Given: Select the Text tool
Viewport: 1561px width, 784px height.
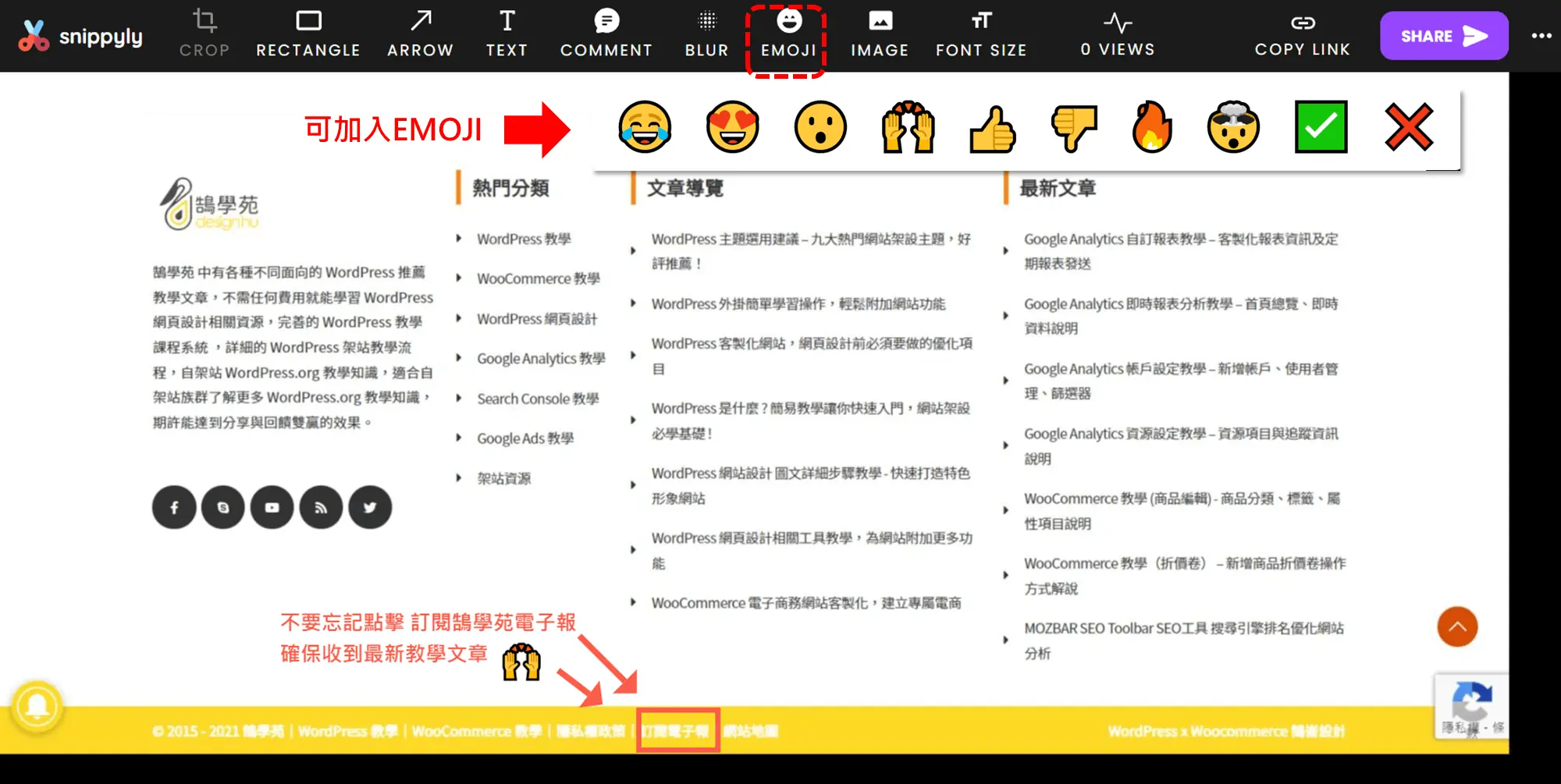Looking at the screenshot, I should point(507,34).
